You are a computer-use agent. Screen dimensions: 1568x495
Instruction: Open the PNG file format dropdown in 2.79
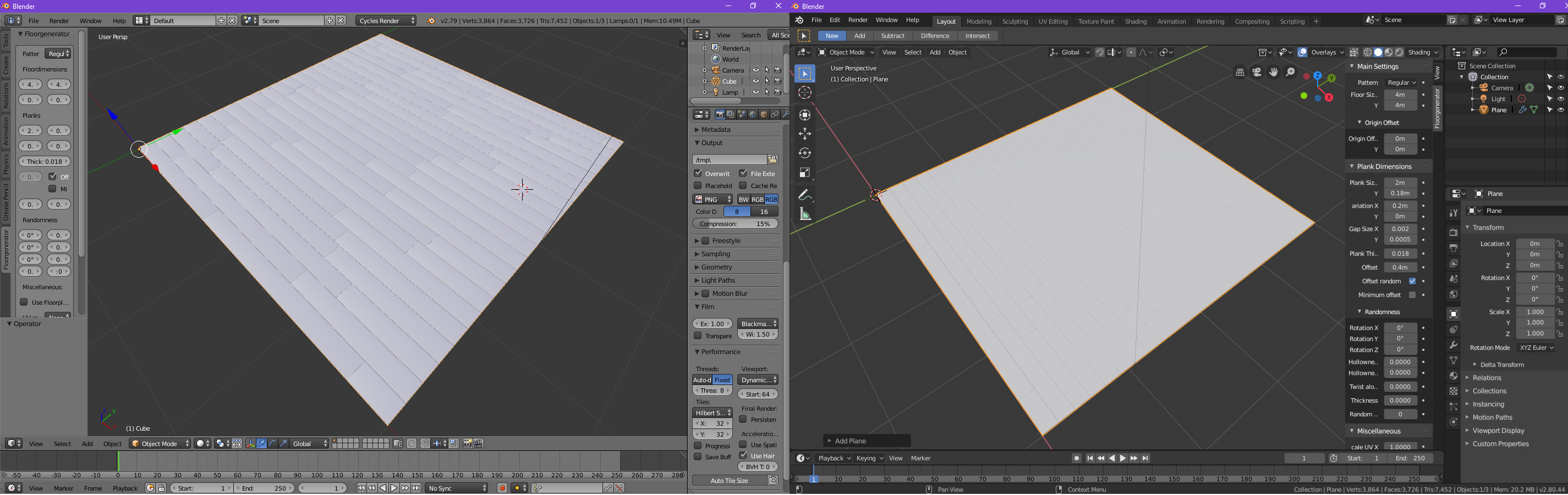pos(713,200)
